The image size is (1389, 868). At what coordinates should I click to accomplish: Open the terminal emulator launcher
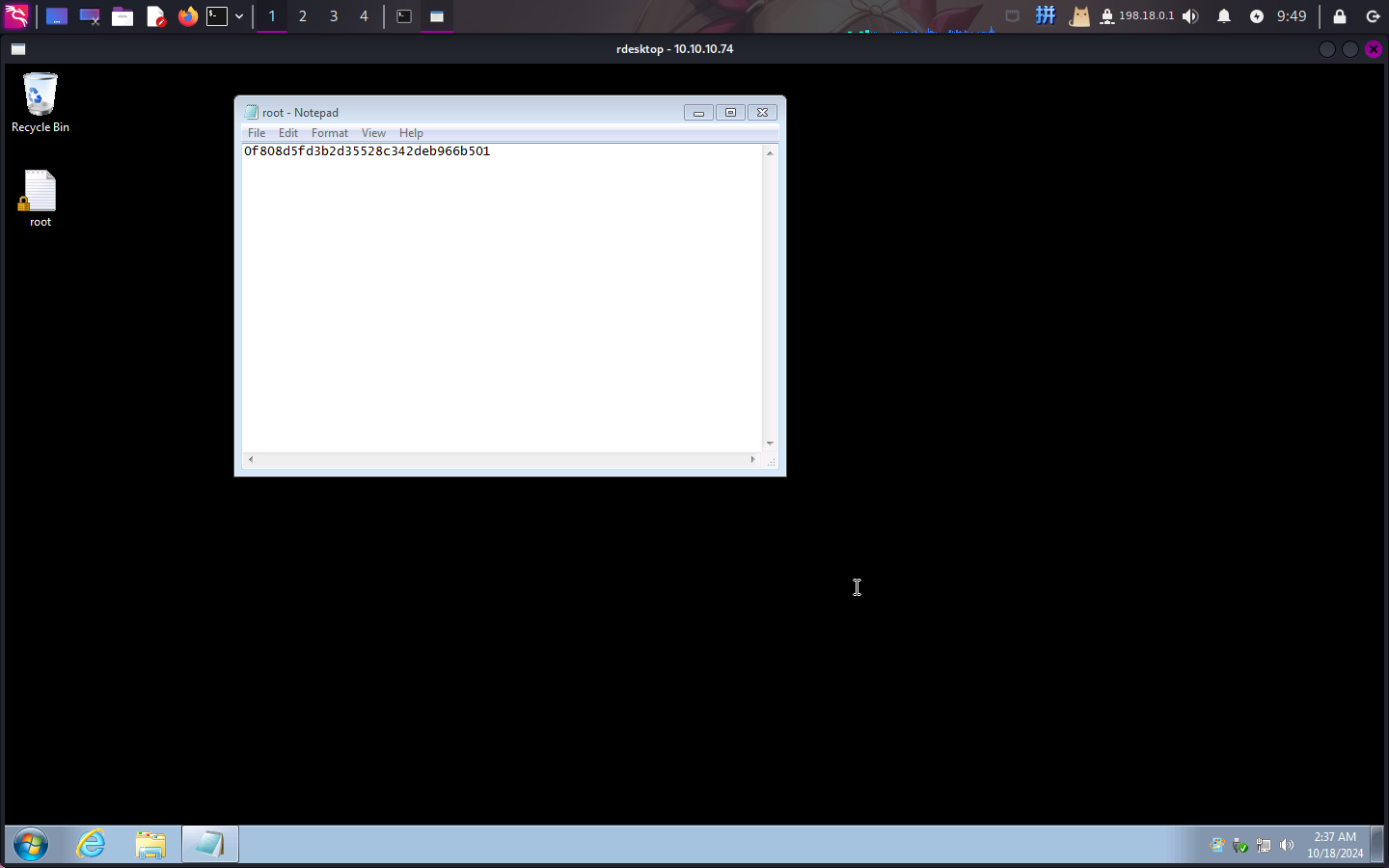(217, 16)
